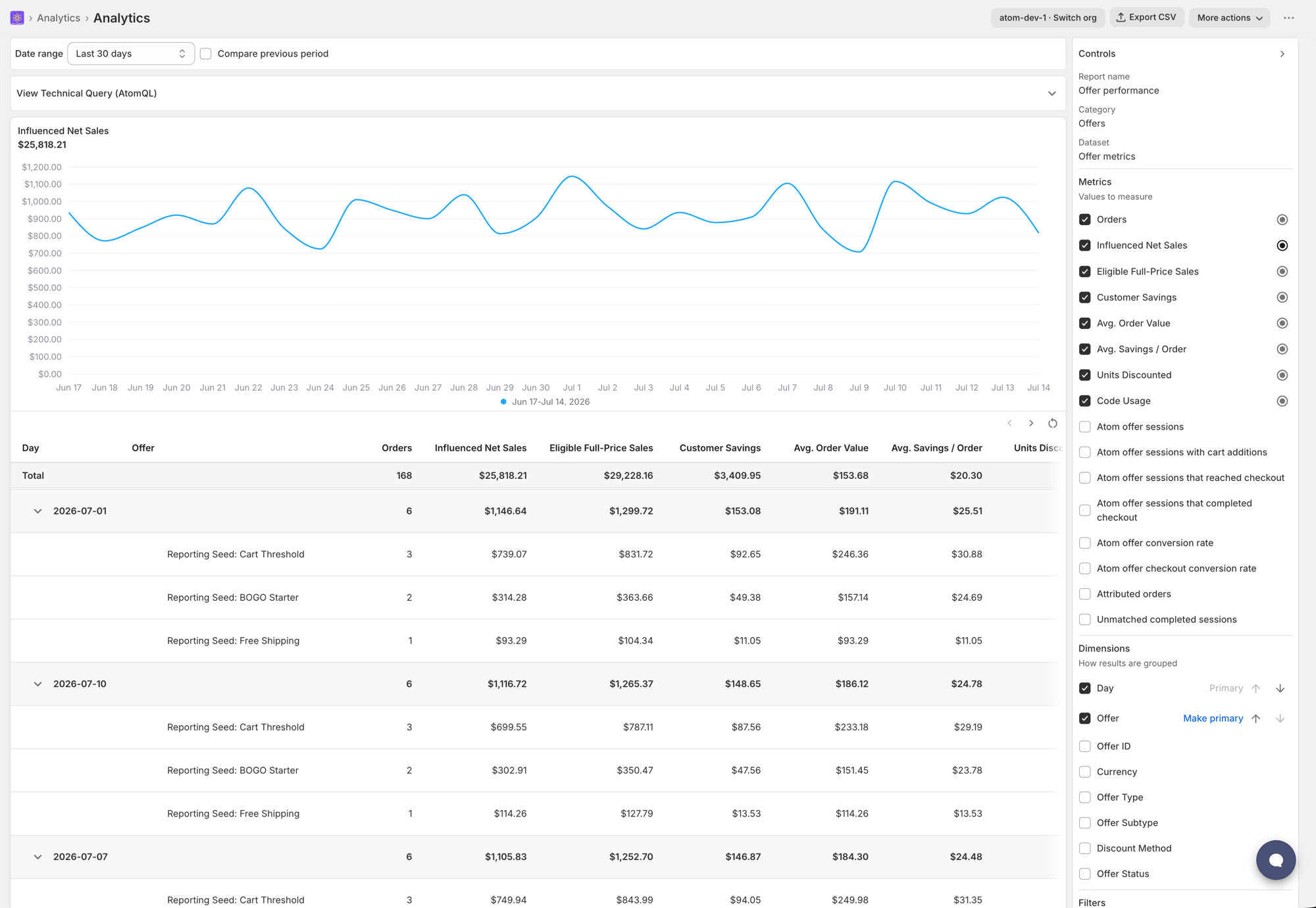The width and height of the screenshot is (1316, 908).
Task: Sort by Influenced Net Sales column
Action: coord(480,448)
